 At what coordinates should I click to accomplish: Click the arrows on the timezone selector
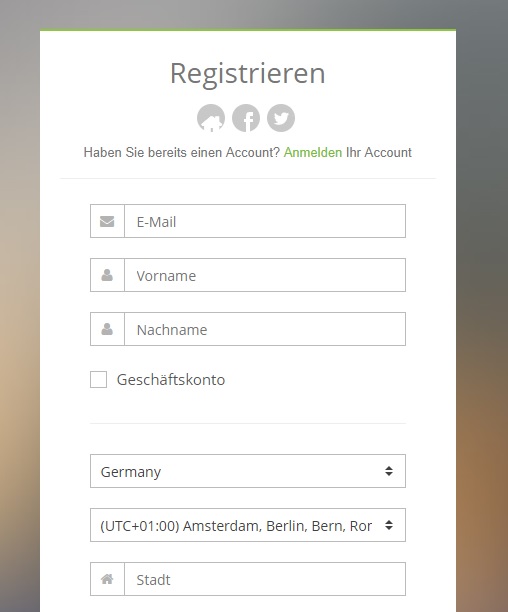[x=389, y=525]
